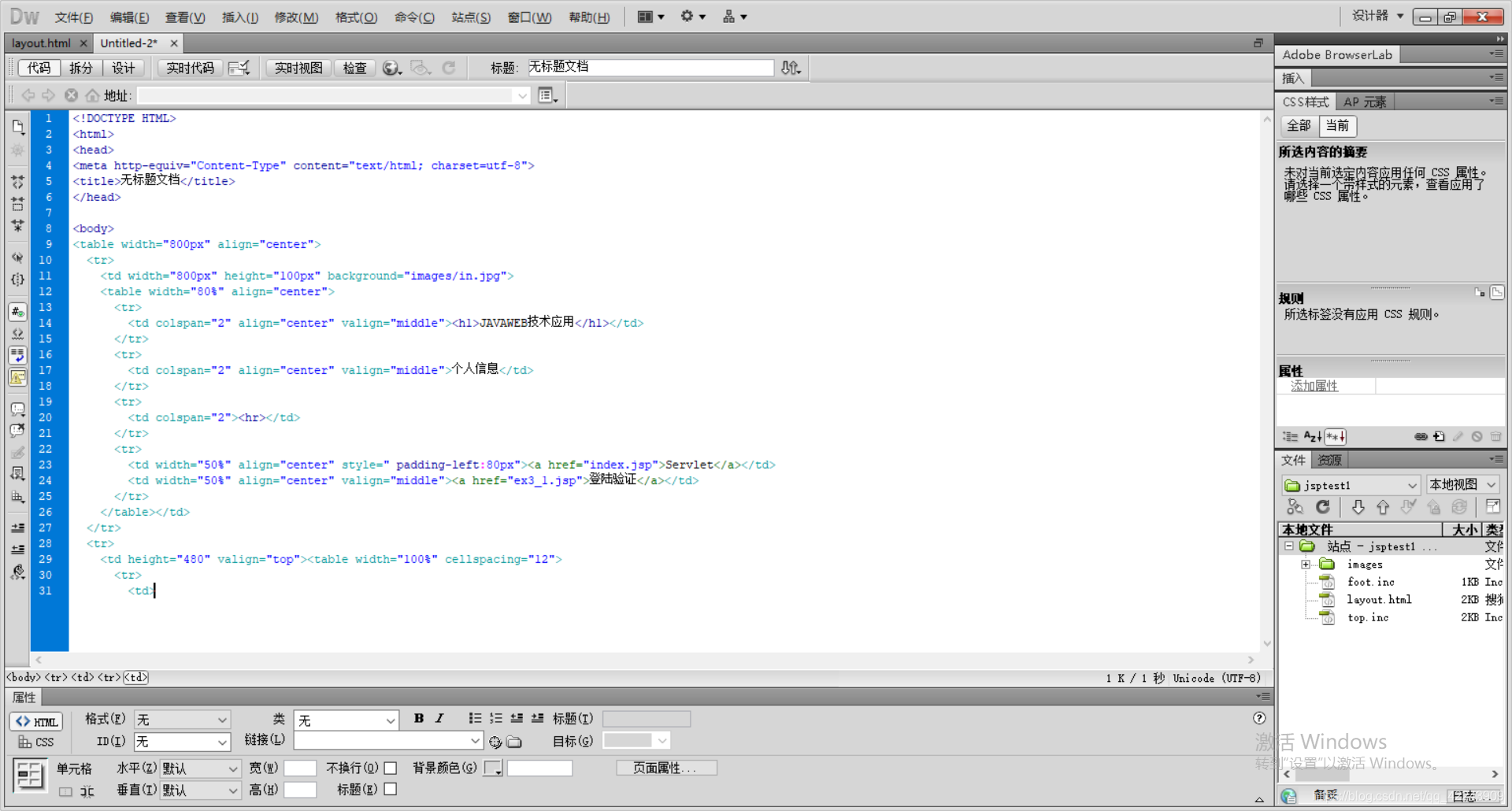Switch to 设计 design view button
The width and height of the screenshot is (1512, 811).
pos(123,69)
